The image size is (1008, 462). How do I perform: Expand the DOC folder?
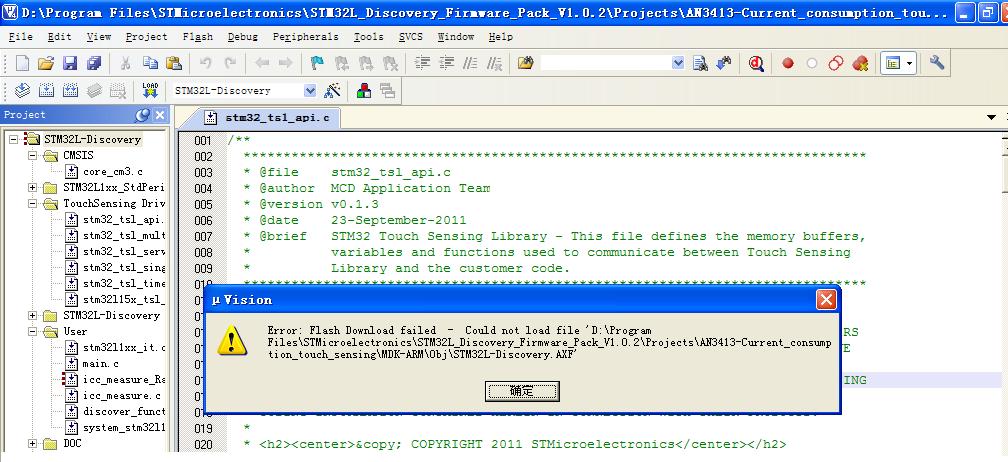(32, 443)
